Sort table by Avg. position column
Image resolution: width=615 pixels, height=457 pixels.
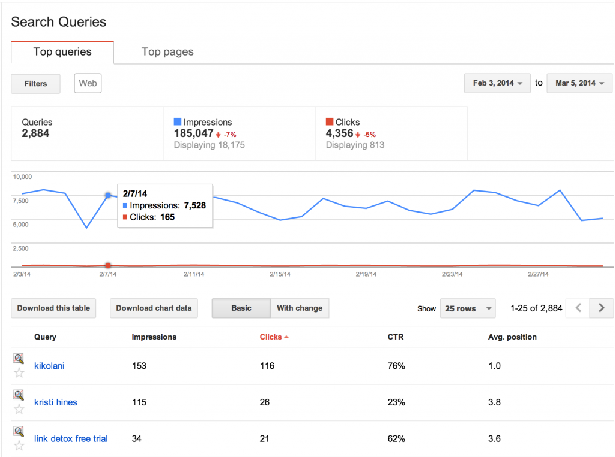tap(512, 337)
